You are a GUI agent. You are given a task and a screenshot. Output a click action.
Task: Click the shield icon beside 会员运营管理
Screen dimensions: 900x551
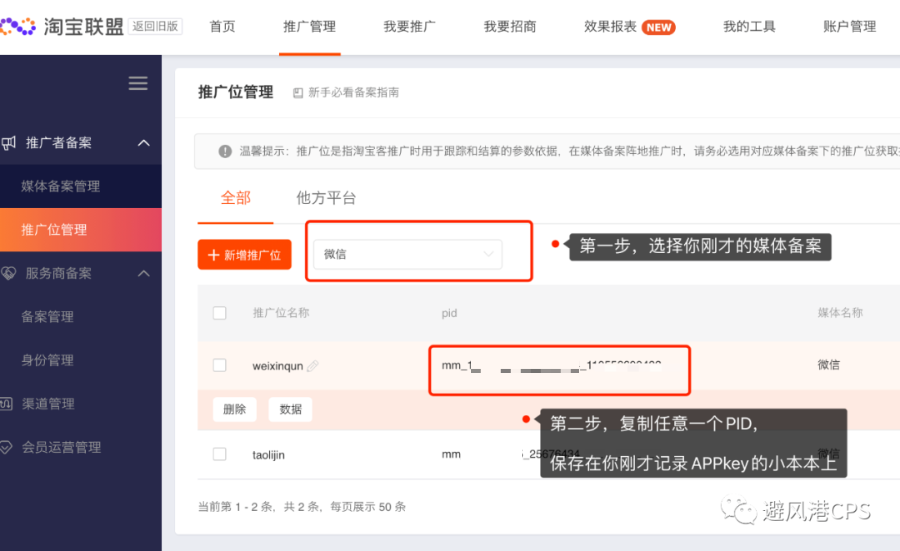pos(6,447)
